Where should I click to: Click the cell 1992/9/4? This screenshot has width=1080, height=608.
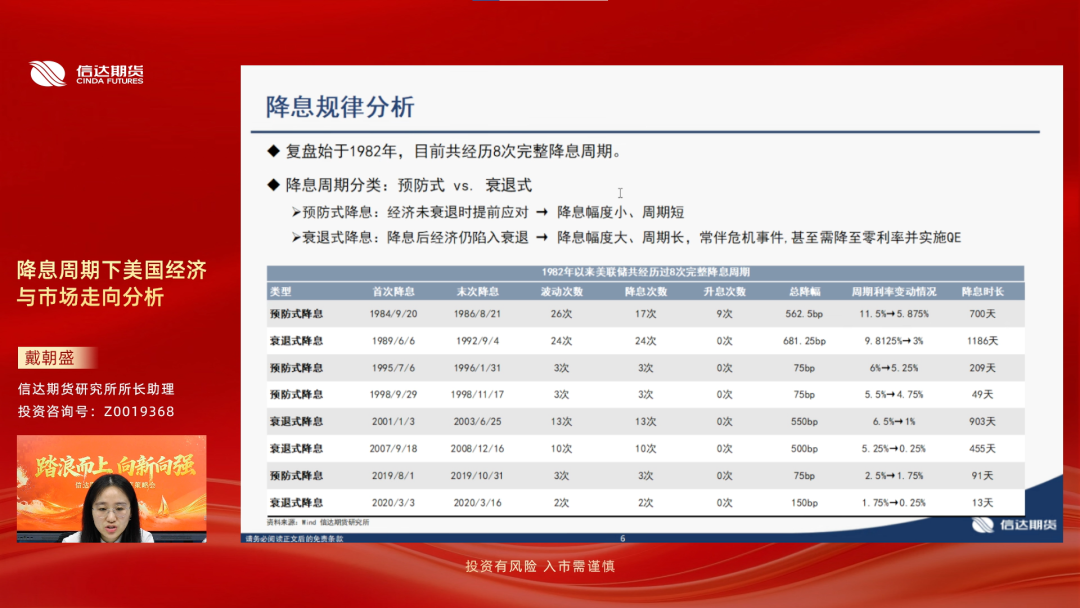click(477, 341)
